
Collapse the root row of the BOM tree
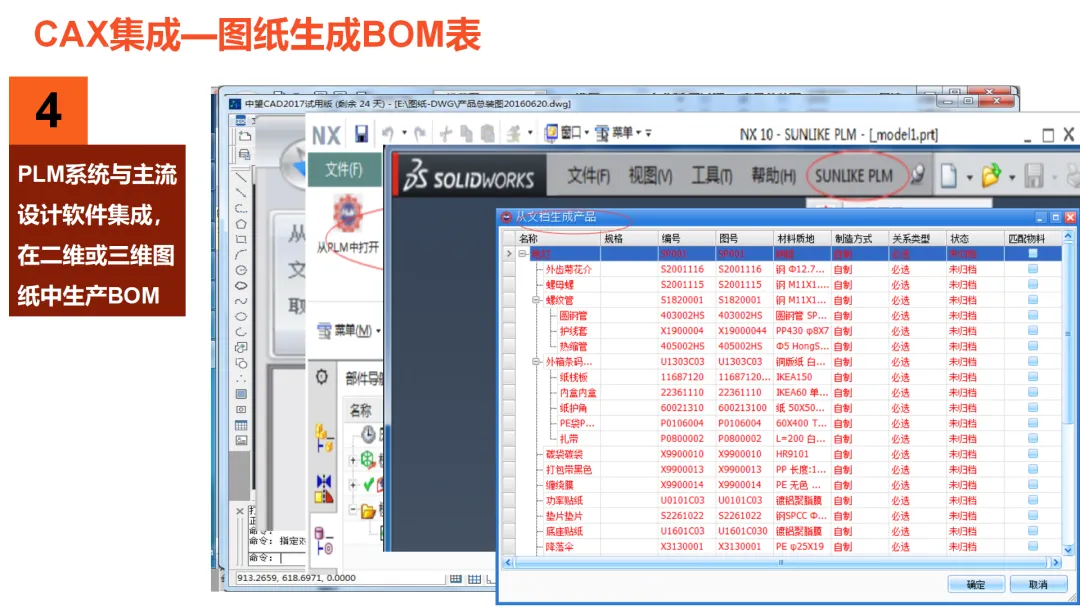coord(522,254)
